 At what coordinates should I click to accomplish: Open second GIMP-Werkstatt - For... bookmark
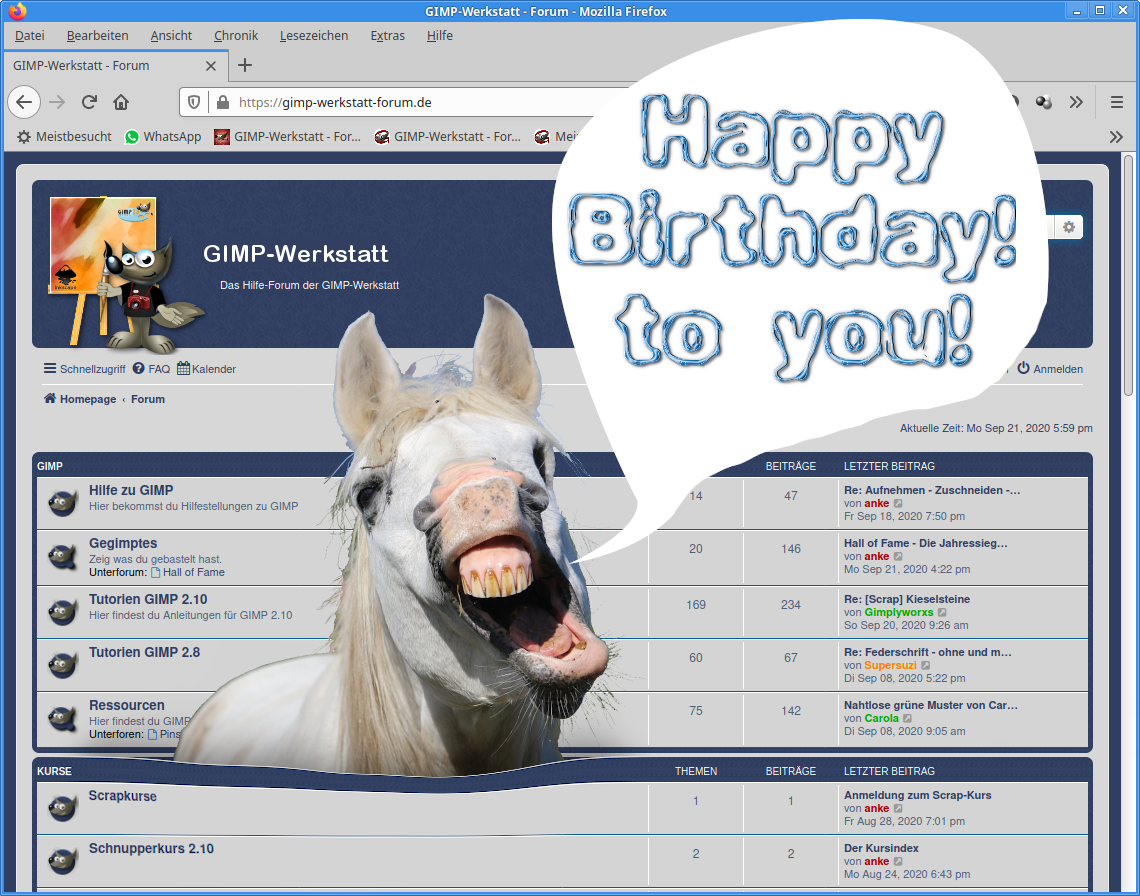tap(447, 137)
